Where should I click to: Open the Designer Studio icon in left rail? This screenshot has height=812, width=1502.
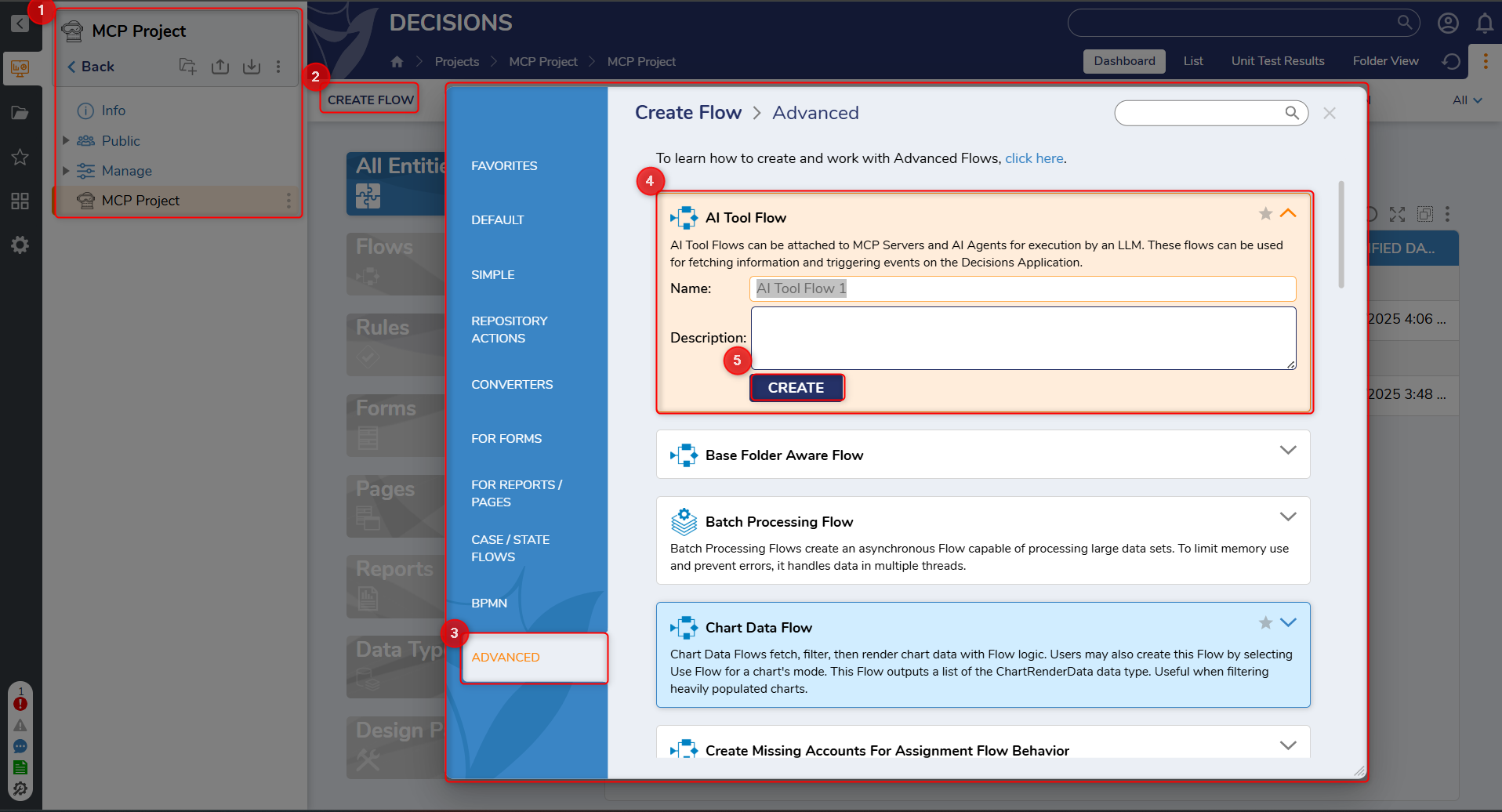click(x=20, y=68)
